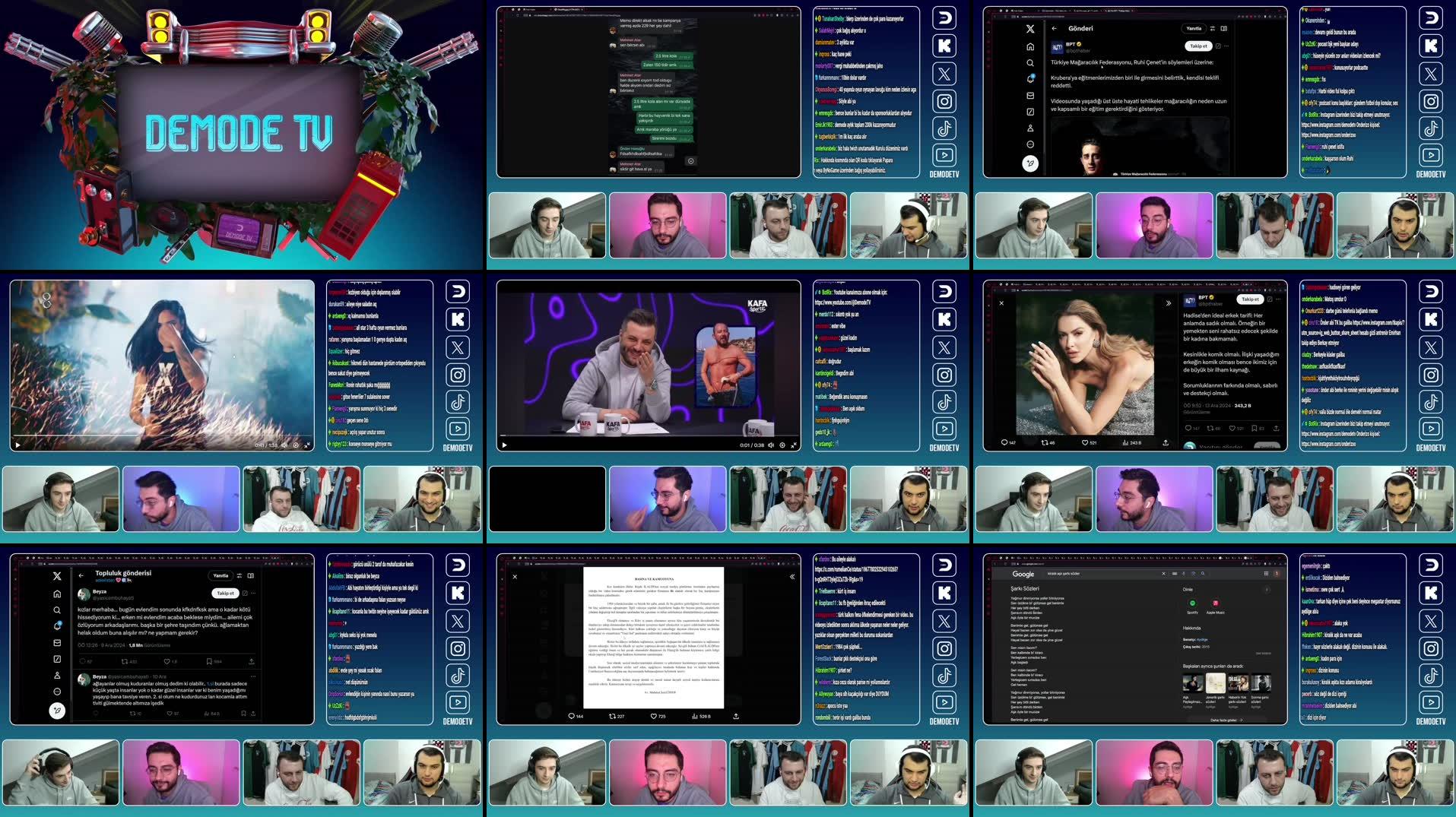
Task: Follow Beyza with Takip et button
Action: 226,593
